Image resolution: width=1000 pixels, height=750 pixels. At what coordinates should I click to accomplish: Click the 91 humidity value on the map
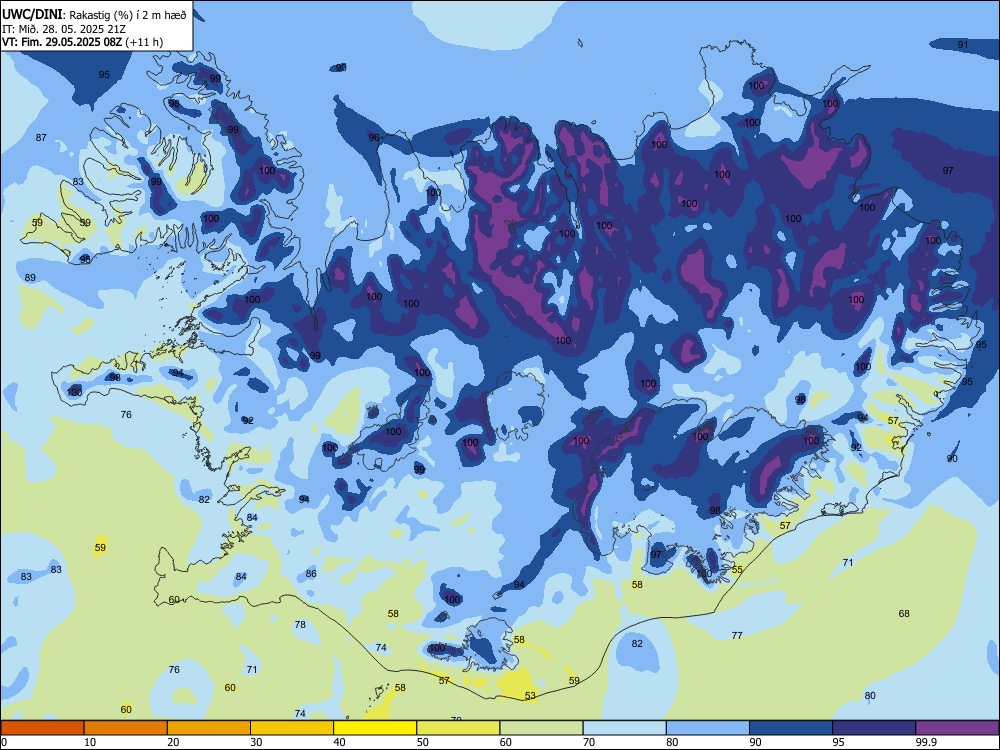[x=963, y=45]
